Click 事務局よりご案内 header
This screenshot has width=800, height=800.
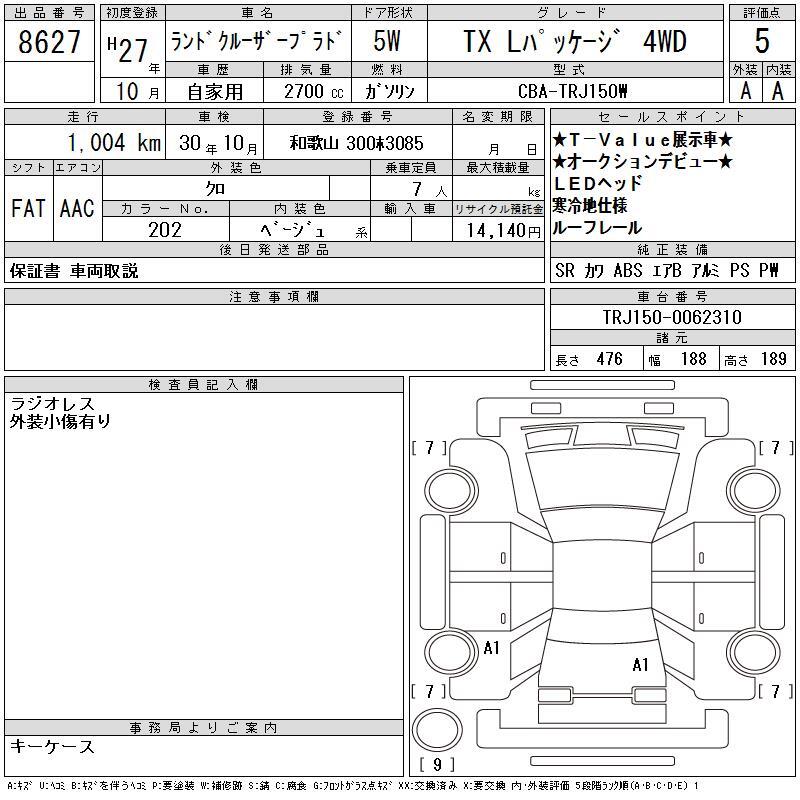pos(203,728)
